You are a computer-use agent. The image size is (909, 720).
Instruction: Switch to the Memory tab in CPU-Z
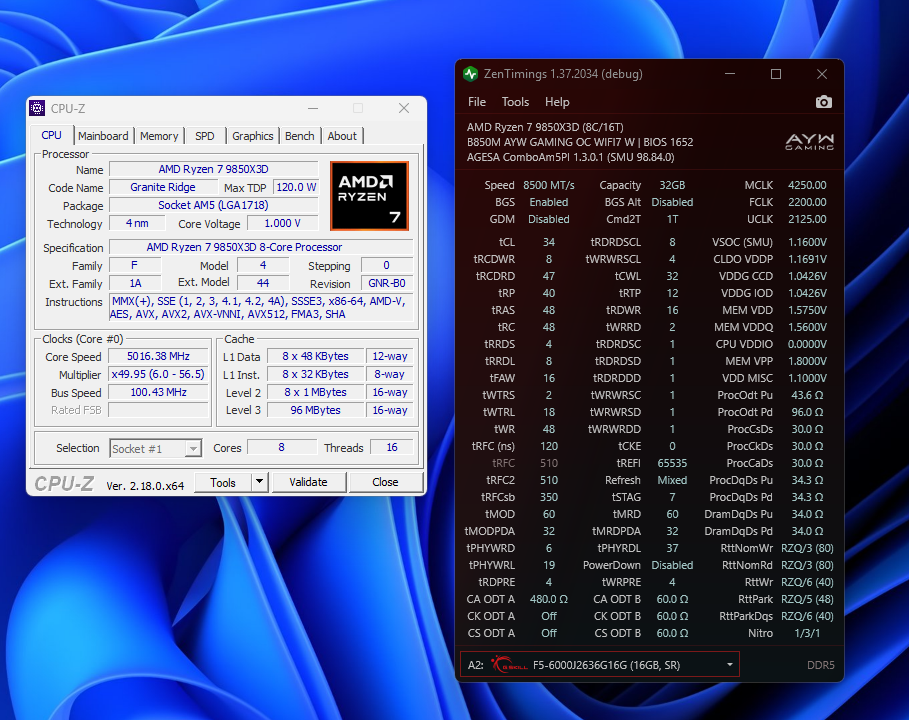159,136
